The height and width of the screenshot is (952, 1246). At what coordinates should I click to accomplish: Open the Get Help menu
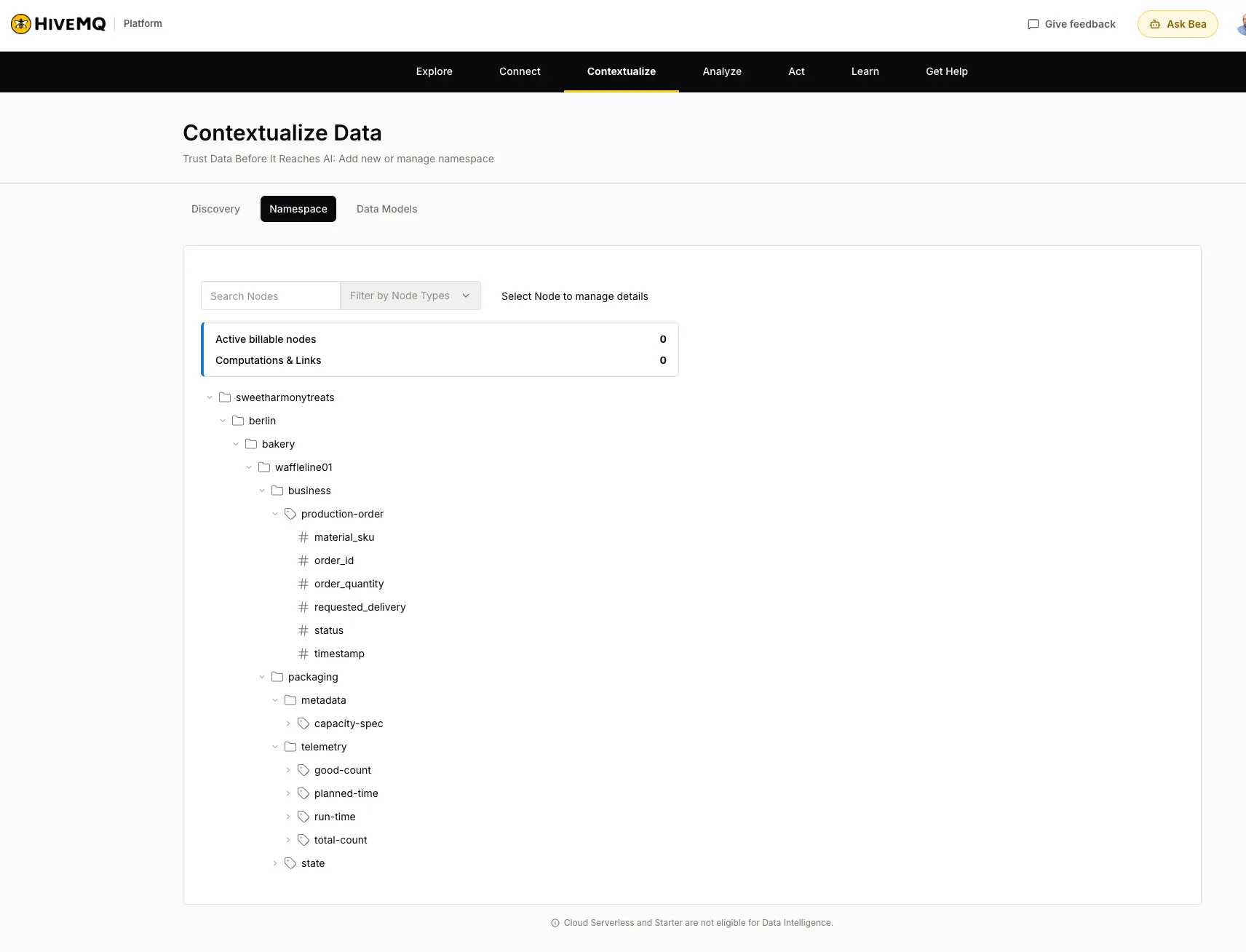coord(947,71)
